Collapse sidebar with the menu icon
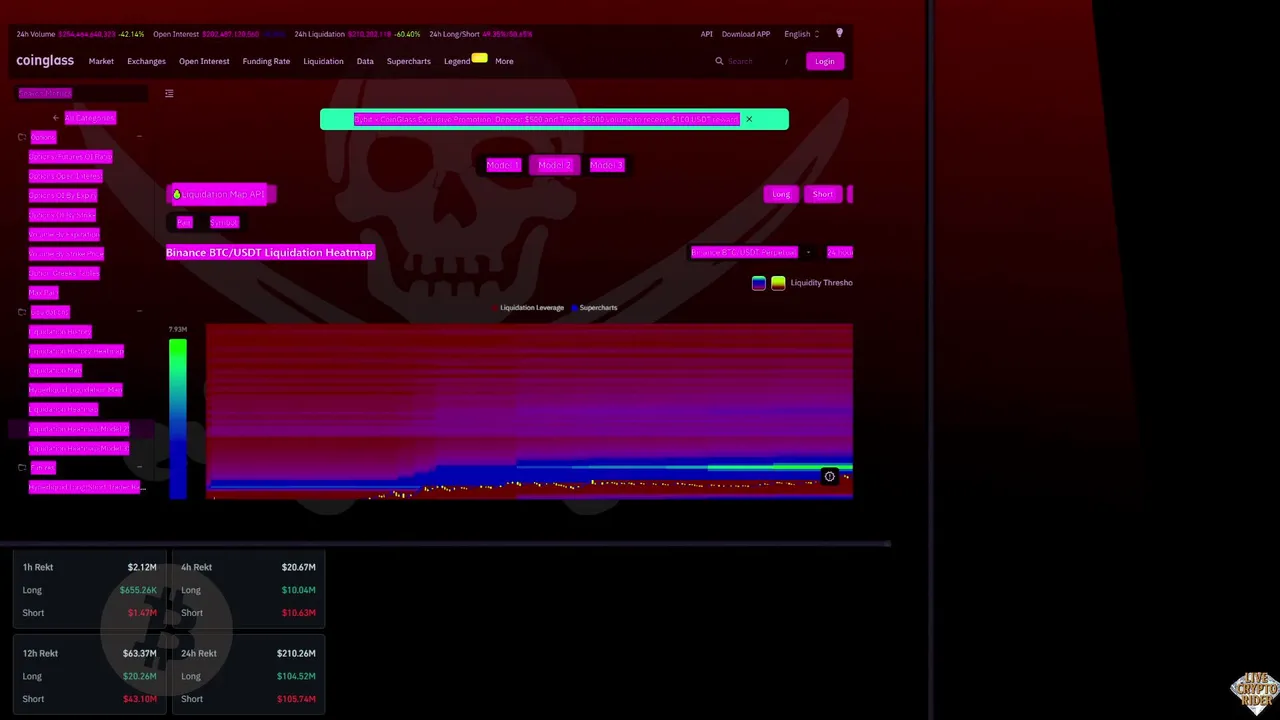The height and width of the screenshot is (720, 1280). [169, 93]
